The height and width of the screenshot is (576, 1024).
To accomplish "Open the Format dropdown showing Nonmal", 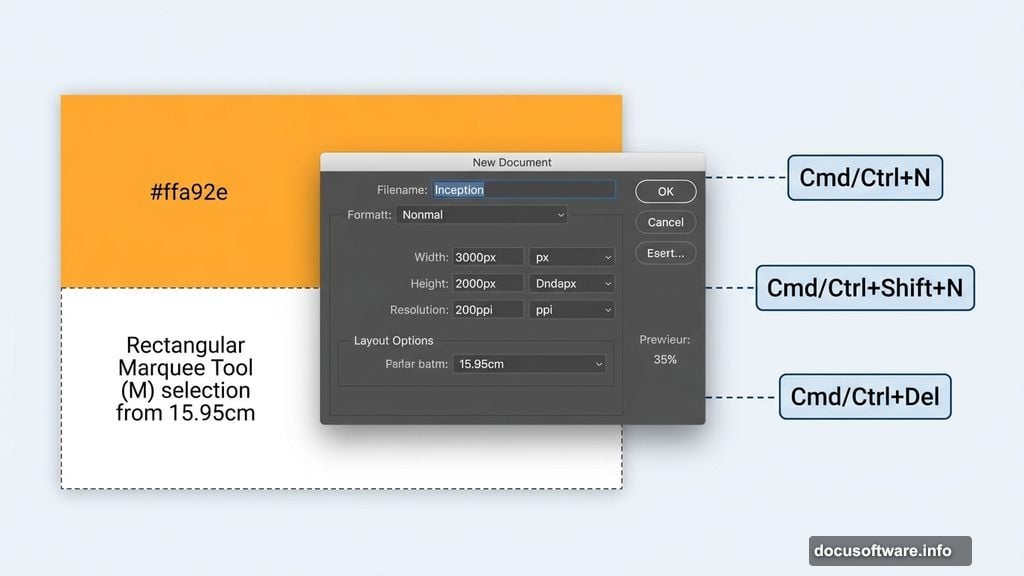I will (481, 214).
